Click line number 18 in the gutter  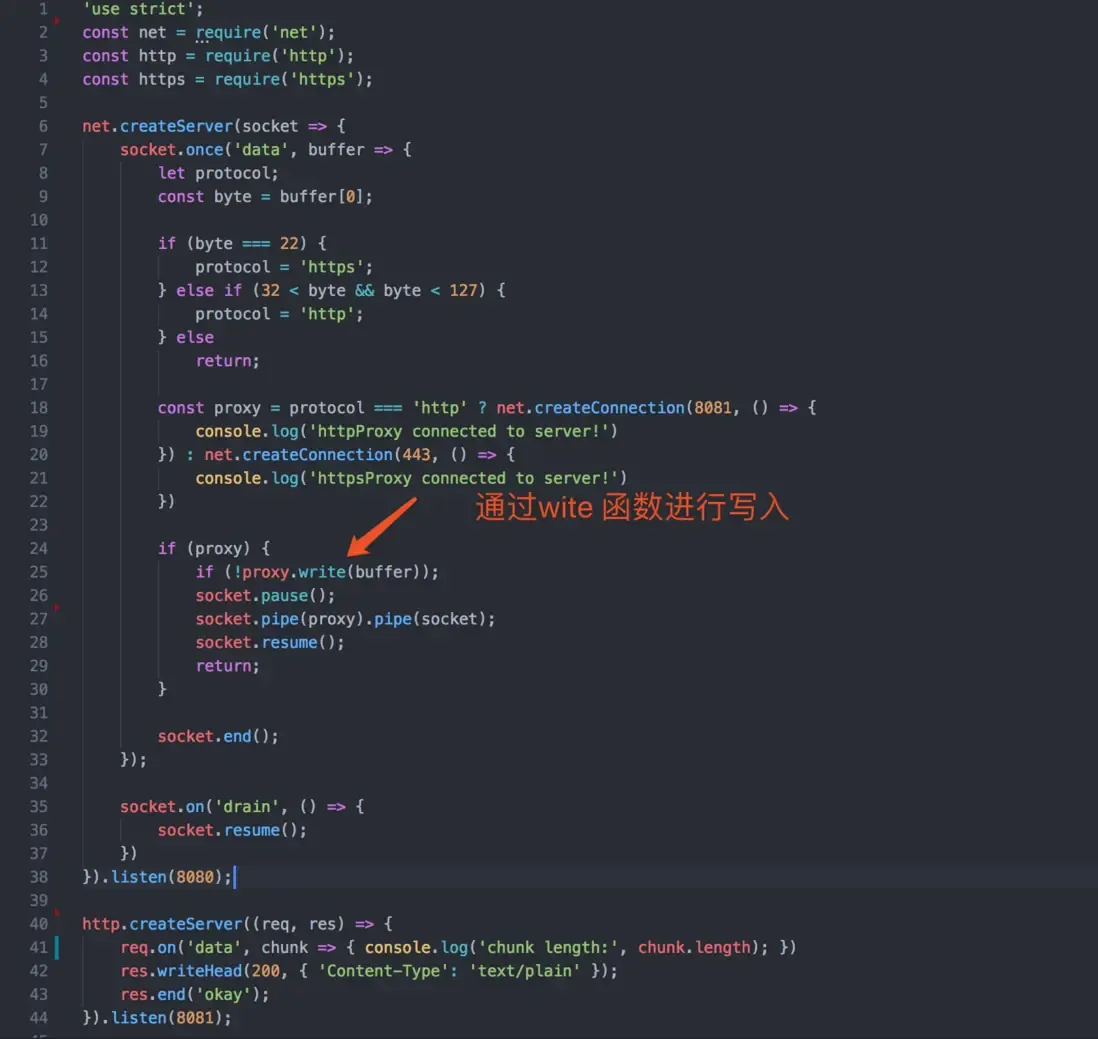pos(39,407)
